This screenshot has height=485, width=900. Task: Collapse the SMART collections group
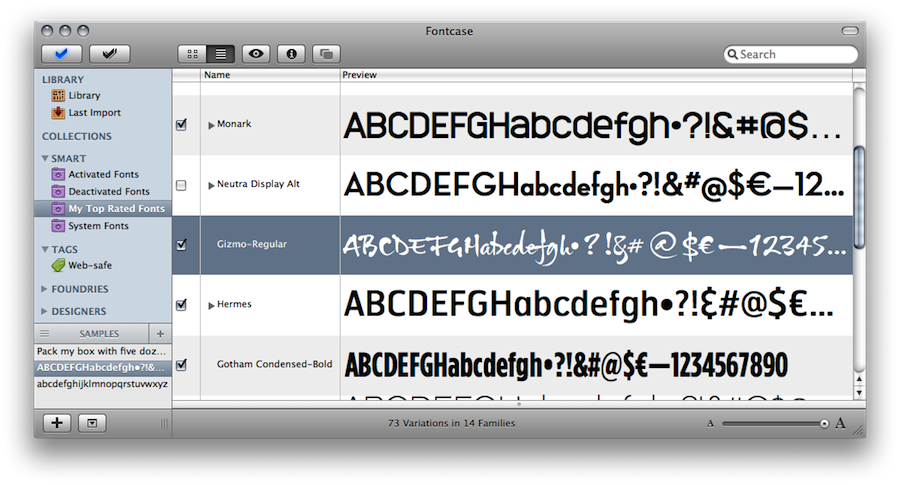pyautogui.click(x=45, y=158)
